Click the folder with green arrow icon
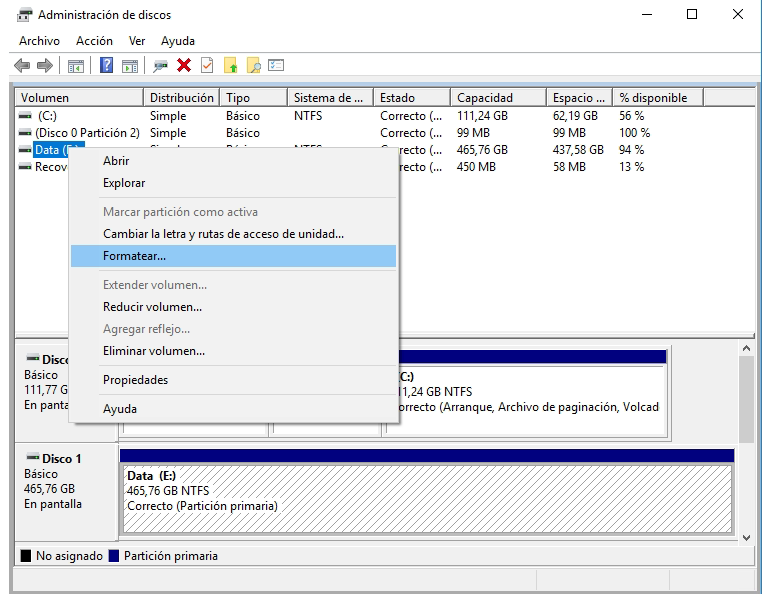 230,66
